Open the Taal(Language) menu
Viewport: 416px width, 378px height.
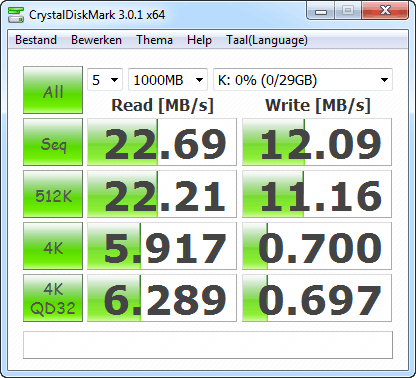[x=267, y=40]
